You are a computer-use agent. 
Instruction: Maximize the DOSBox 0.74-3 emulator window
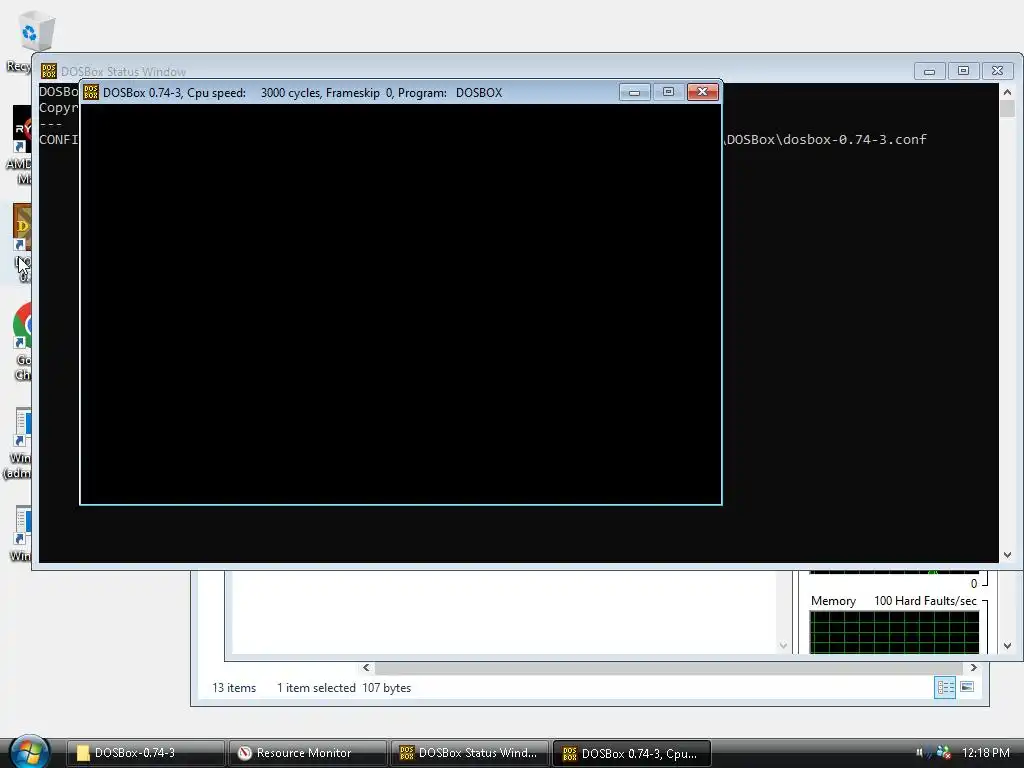pos(668,92)
